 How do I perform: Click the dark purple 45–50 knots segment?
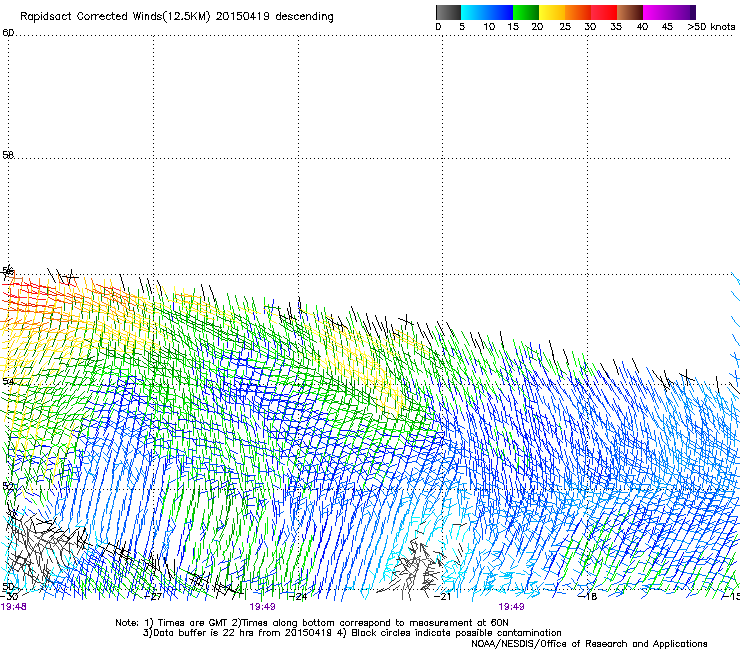pyautogui.click(x=682, y=12)
